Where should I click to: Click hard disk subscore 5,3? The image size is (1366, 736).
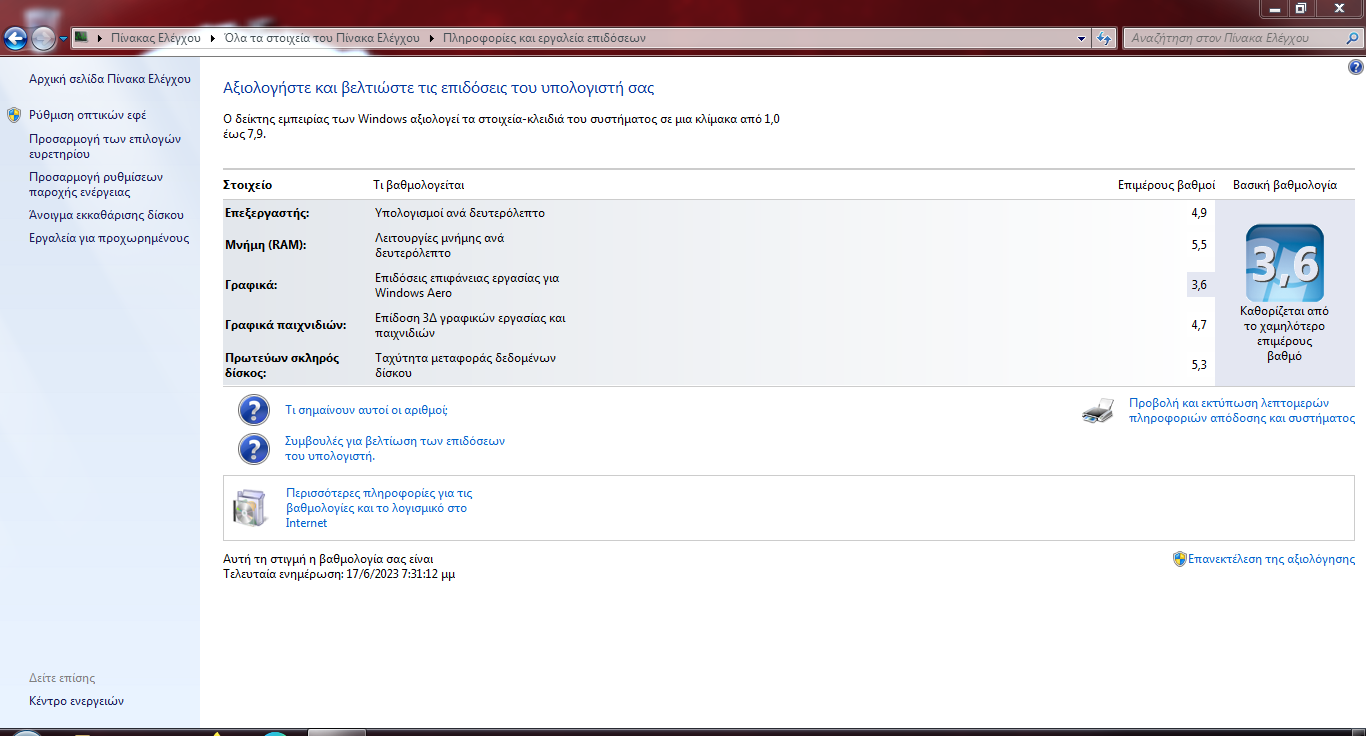tap(1199, 365)
